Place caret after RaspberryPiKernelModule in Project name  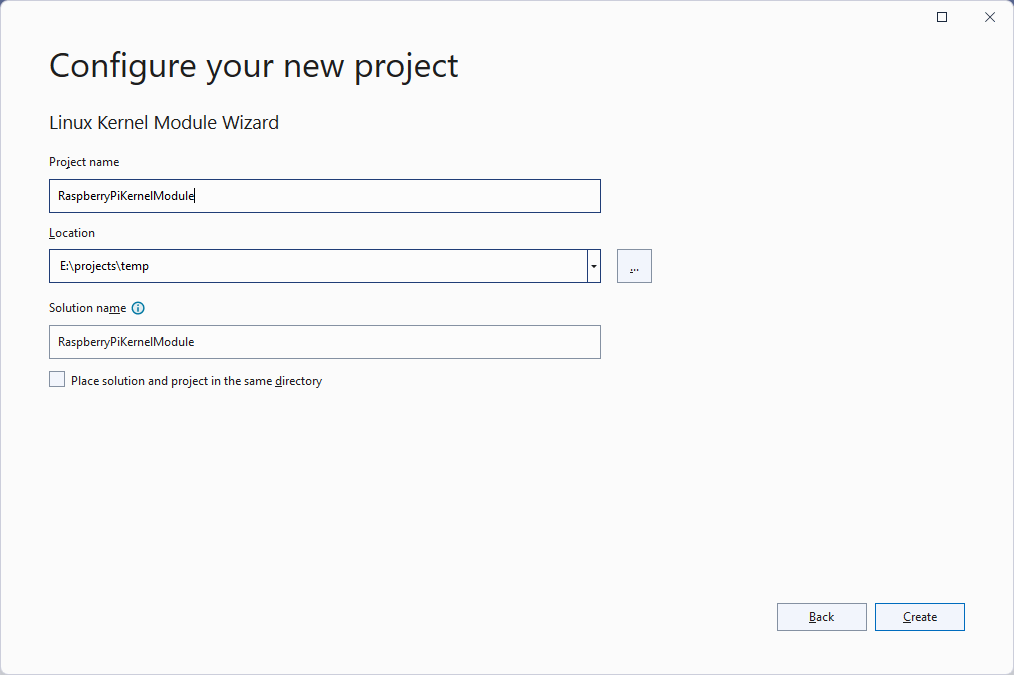pos(196,196)
